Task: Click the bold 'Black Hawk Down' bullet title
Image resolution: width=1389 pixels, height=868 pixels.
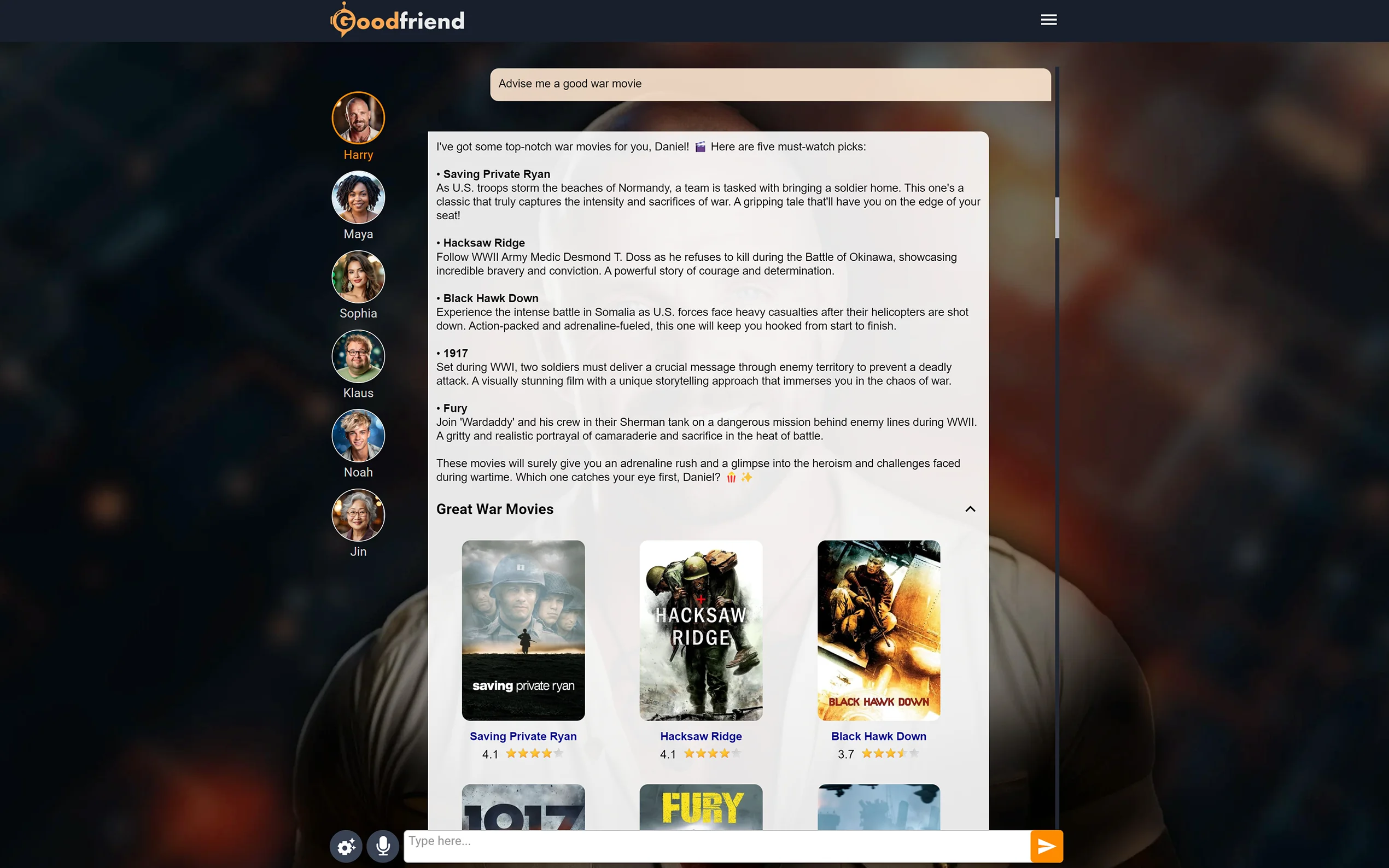Action: click(491, 298)
